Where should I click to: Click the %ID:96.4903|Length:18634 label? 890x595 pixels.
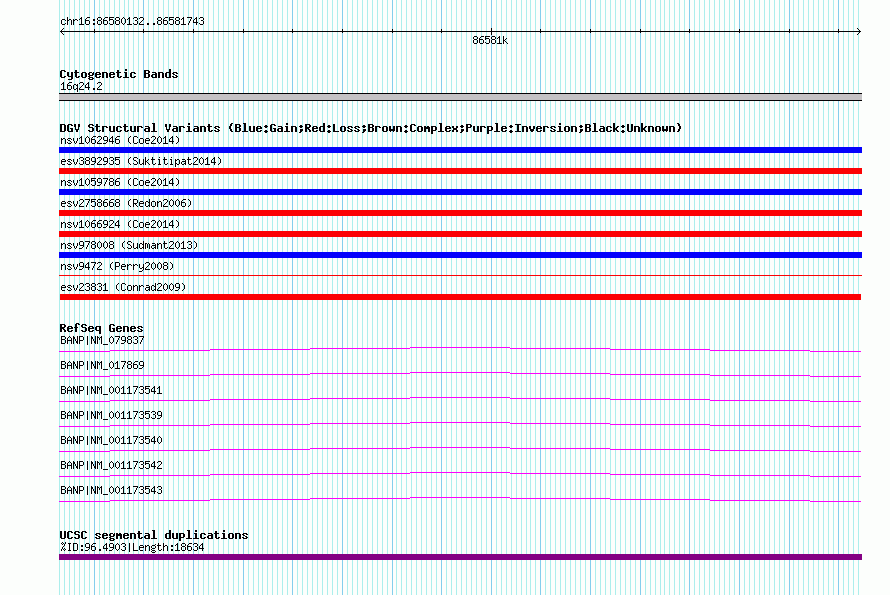(132, 547)
